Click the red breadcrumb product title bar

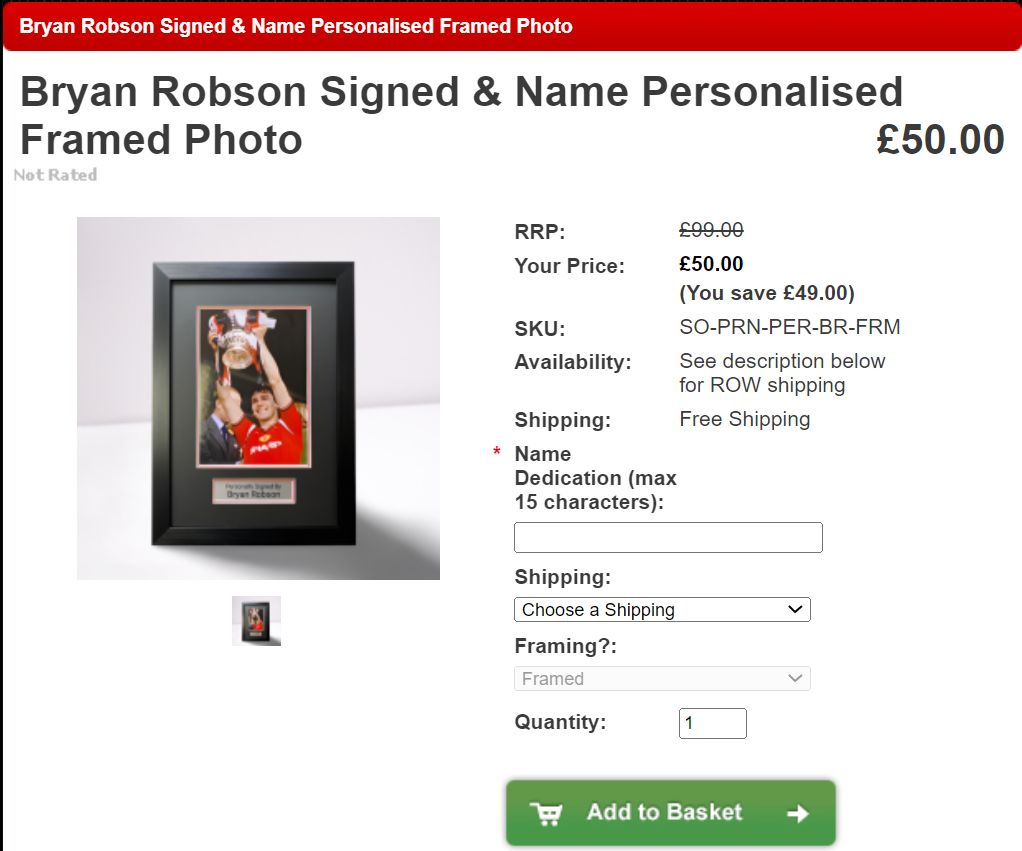(512, 26)
